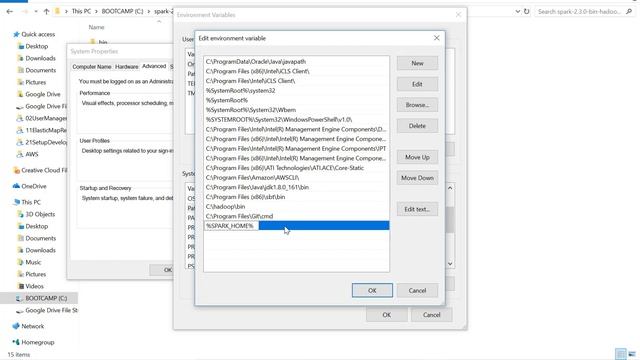Open Pictures under Quick access

pyautogui.click(x=36, y=82)
